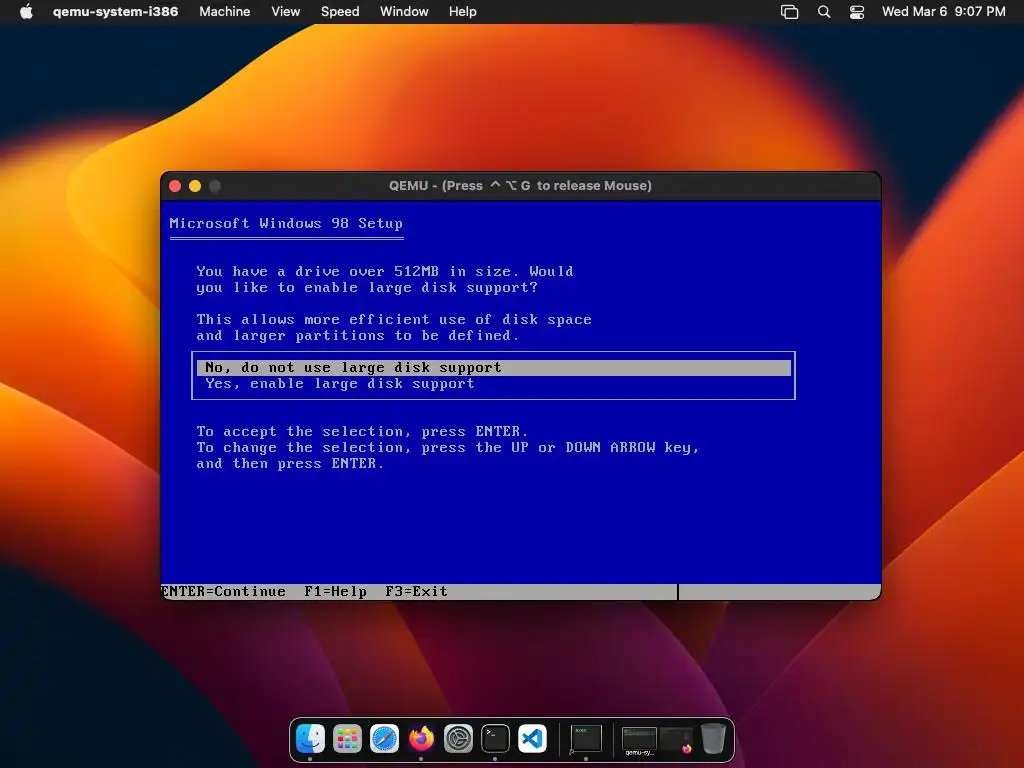Open Stage Manager icon in menu bar
Viewport: 1024px width, 768px height.
click(790, 12)
